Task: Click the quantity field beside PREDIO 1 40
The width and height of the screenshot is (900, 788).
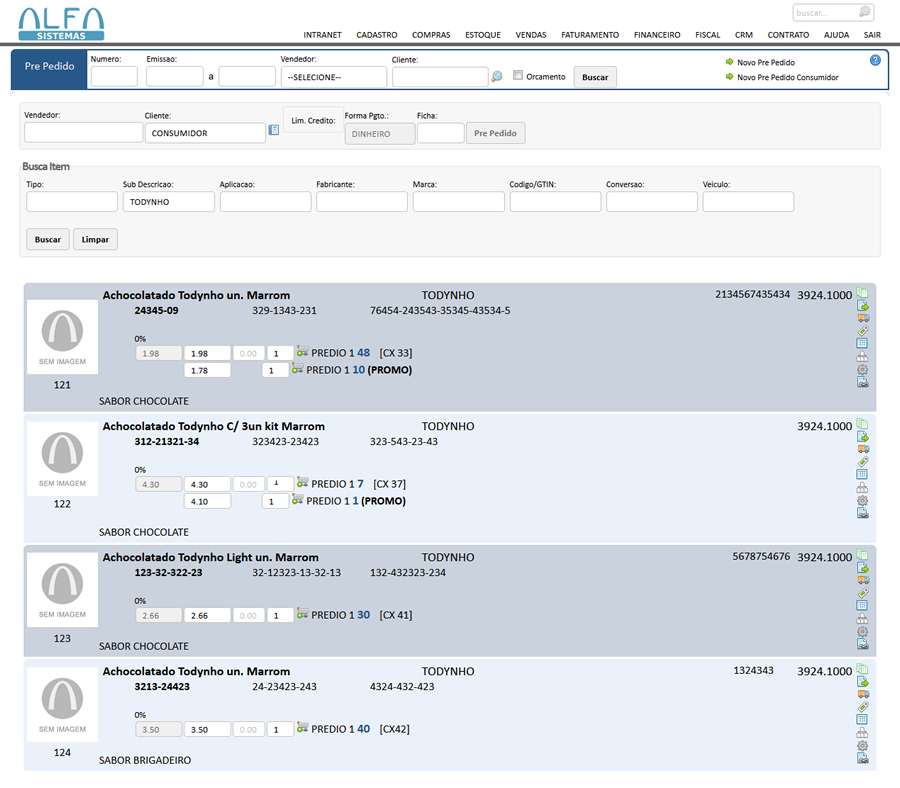Action: (x=280, y=729)
